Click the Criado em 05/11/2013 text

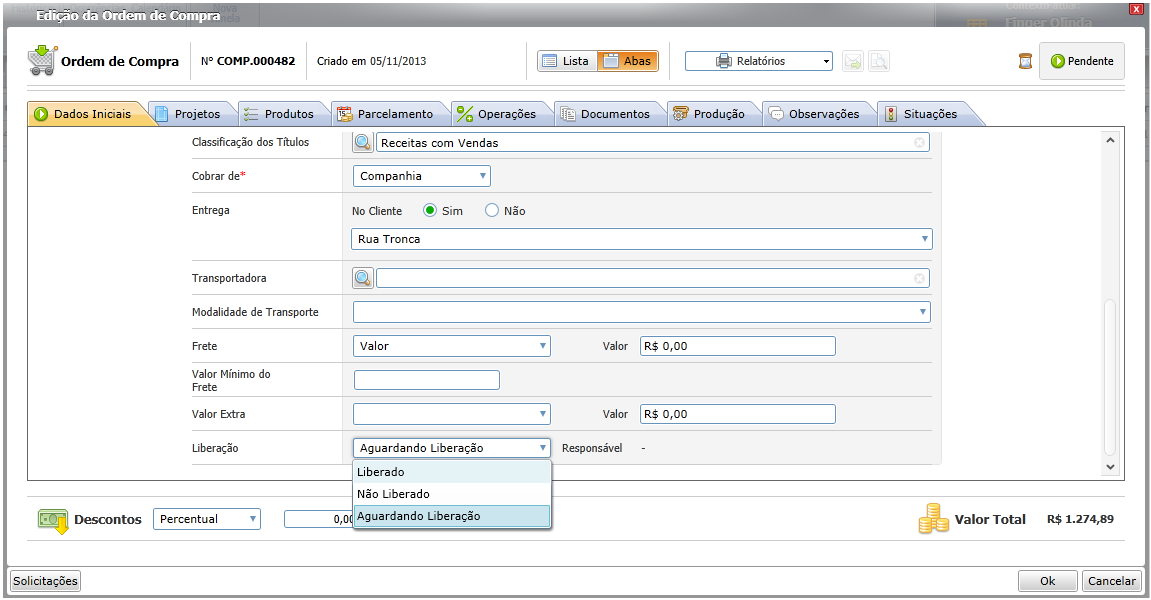pyautogui.click(x=371, y=61)
